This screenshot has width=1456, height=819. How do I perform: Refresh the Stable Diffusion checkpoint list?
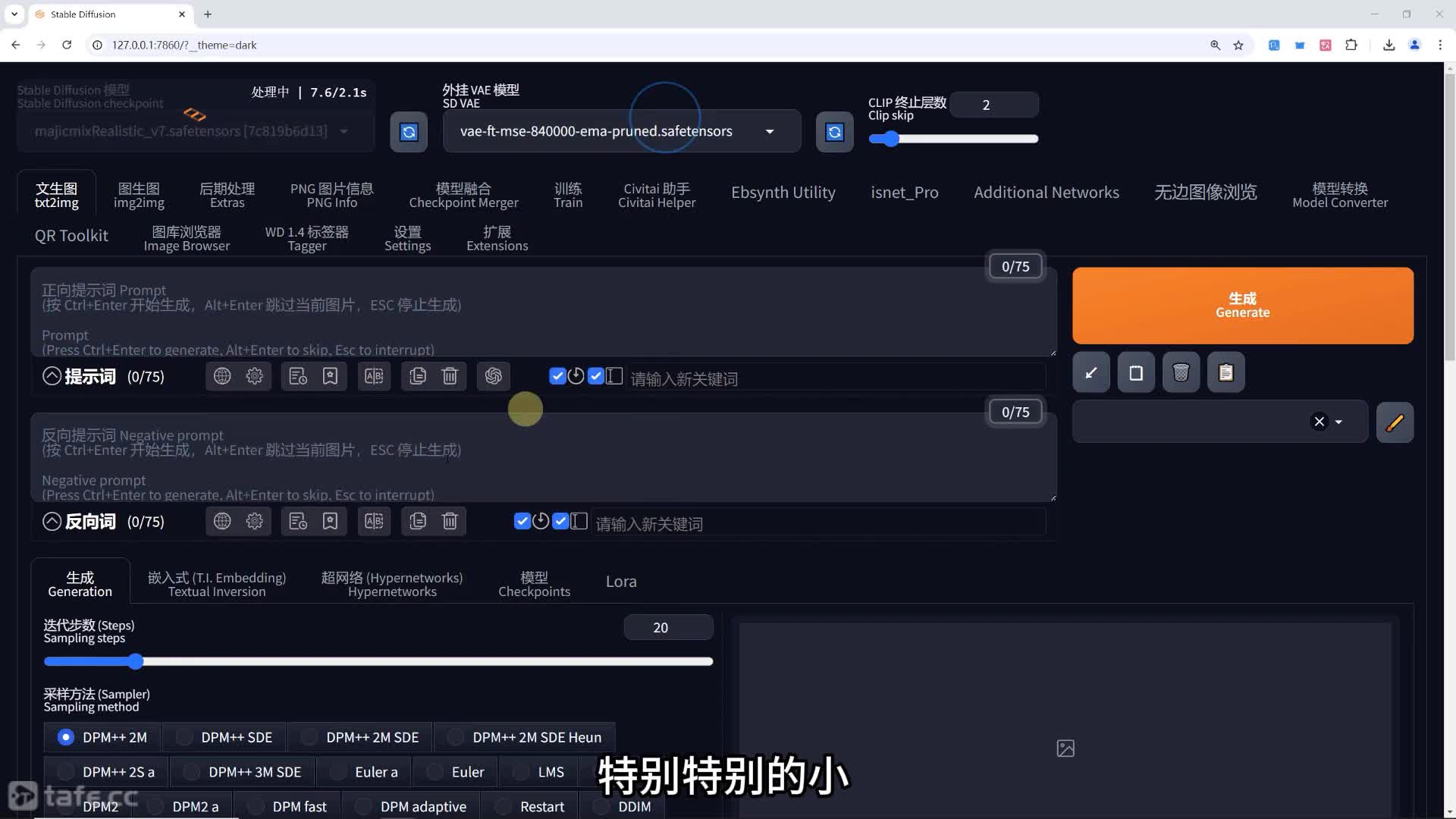(x=409, y=132)
